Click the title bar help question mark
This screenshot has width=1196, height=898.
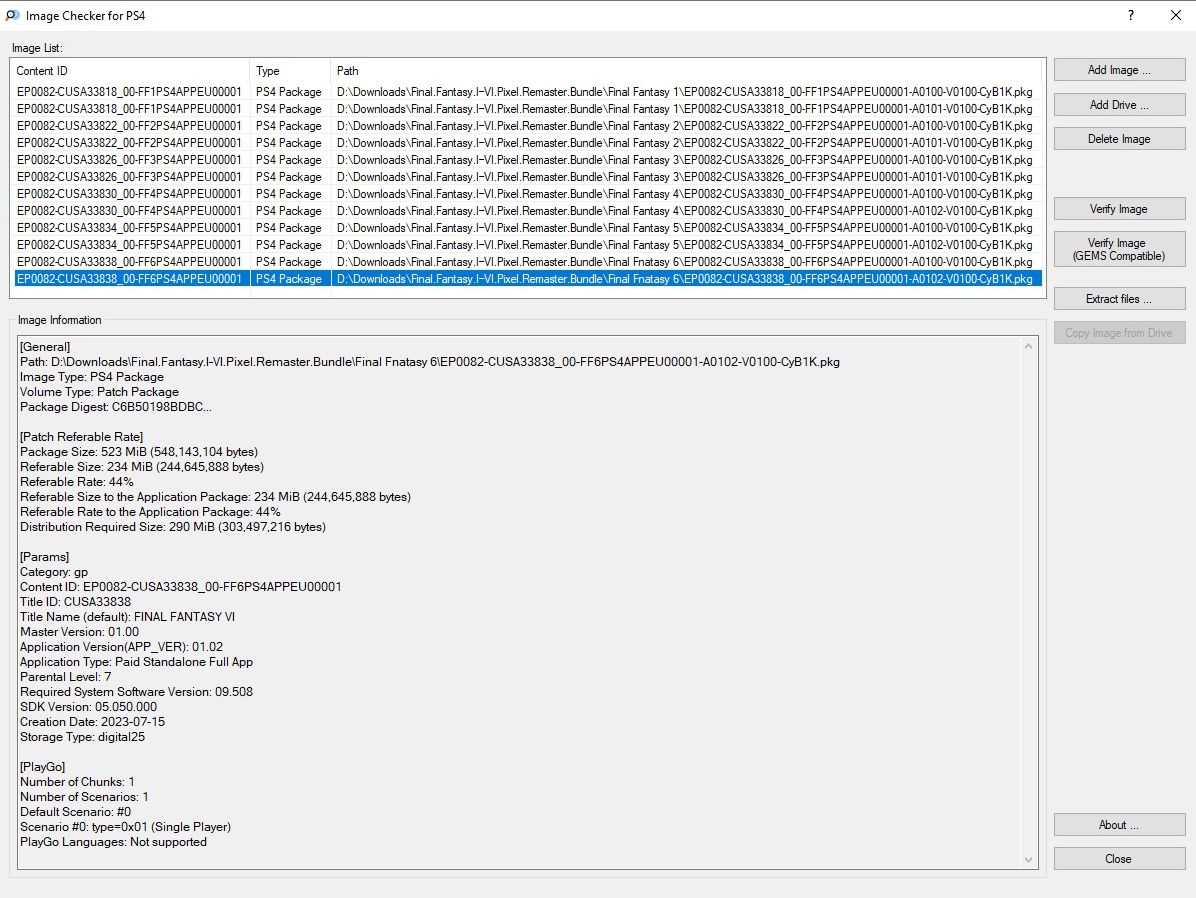1130,15
